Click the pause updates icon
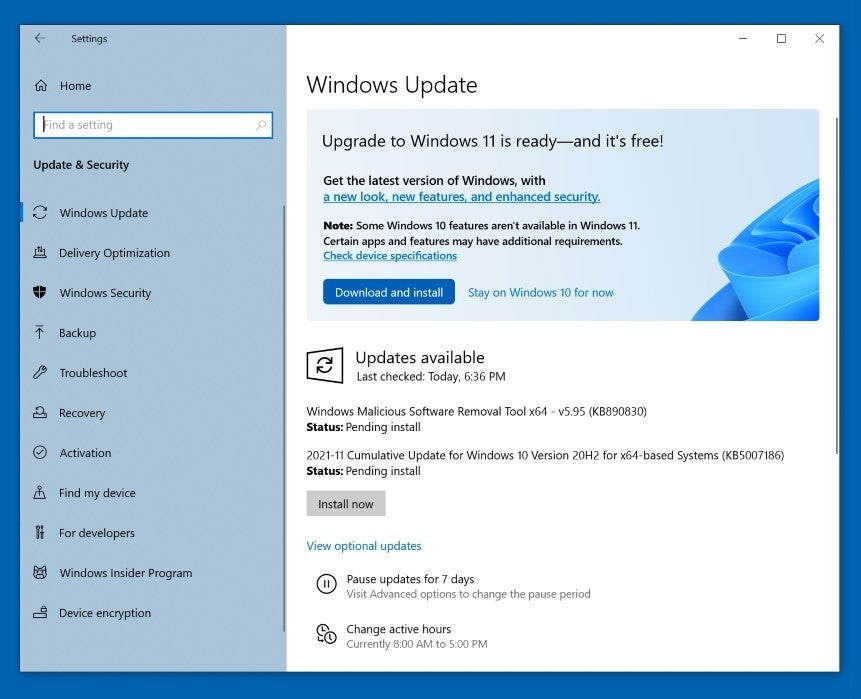The height and width of the screenshot is (699, 861). click(x=326, y=584)
